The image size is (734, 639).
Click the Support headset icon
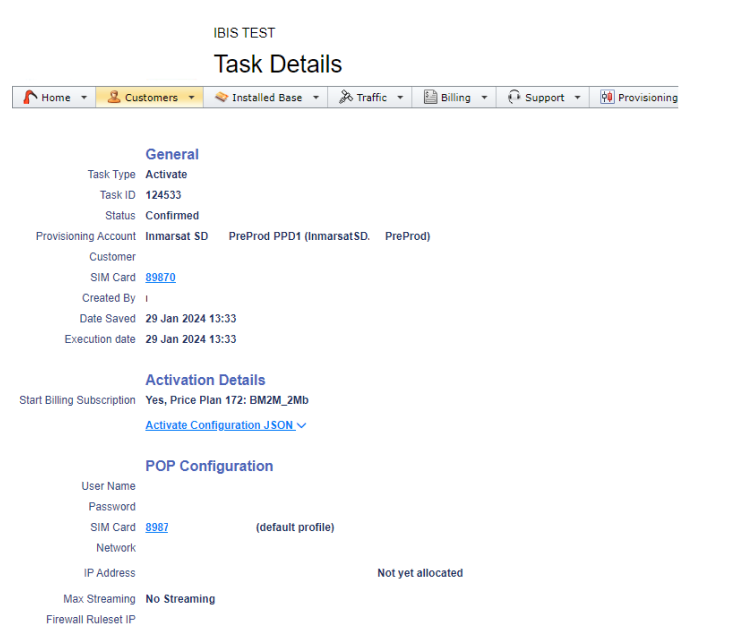(514, 97)
